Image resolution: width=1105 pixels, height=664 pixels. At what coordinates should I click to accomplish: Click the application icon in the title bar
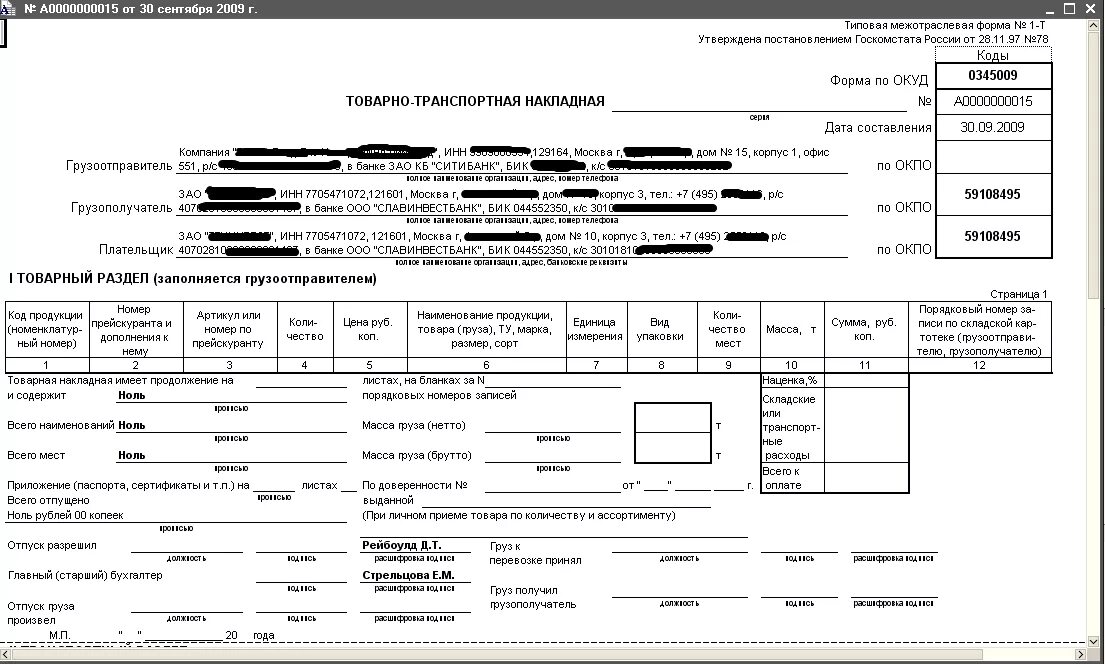(x=8, y=8)
